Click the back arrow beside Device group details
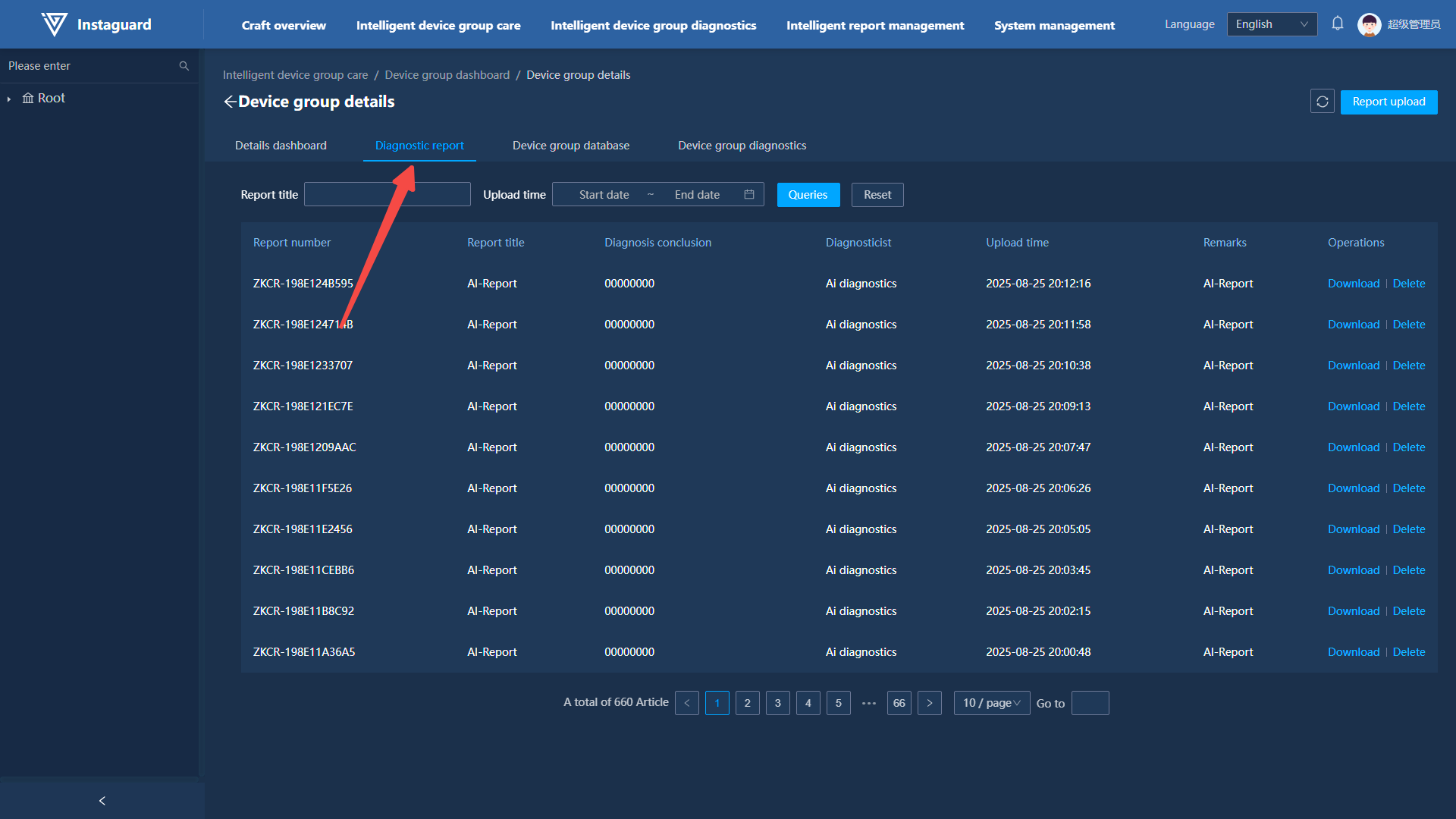Screen dimensions: 1456x819 230,102
